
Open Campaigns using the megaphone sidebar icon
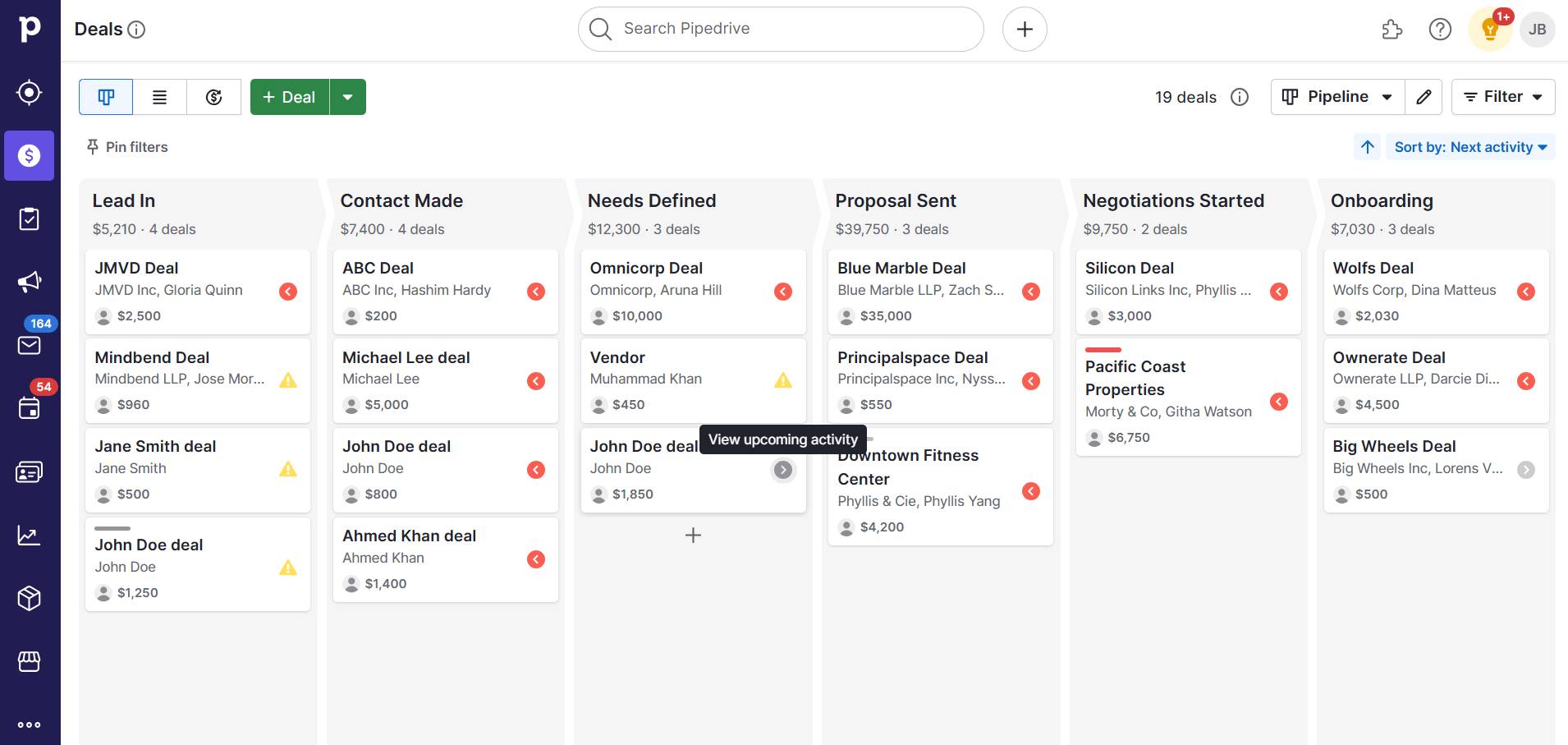tap(30, 281)
